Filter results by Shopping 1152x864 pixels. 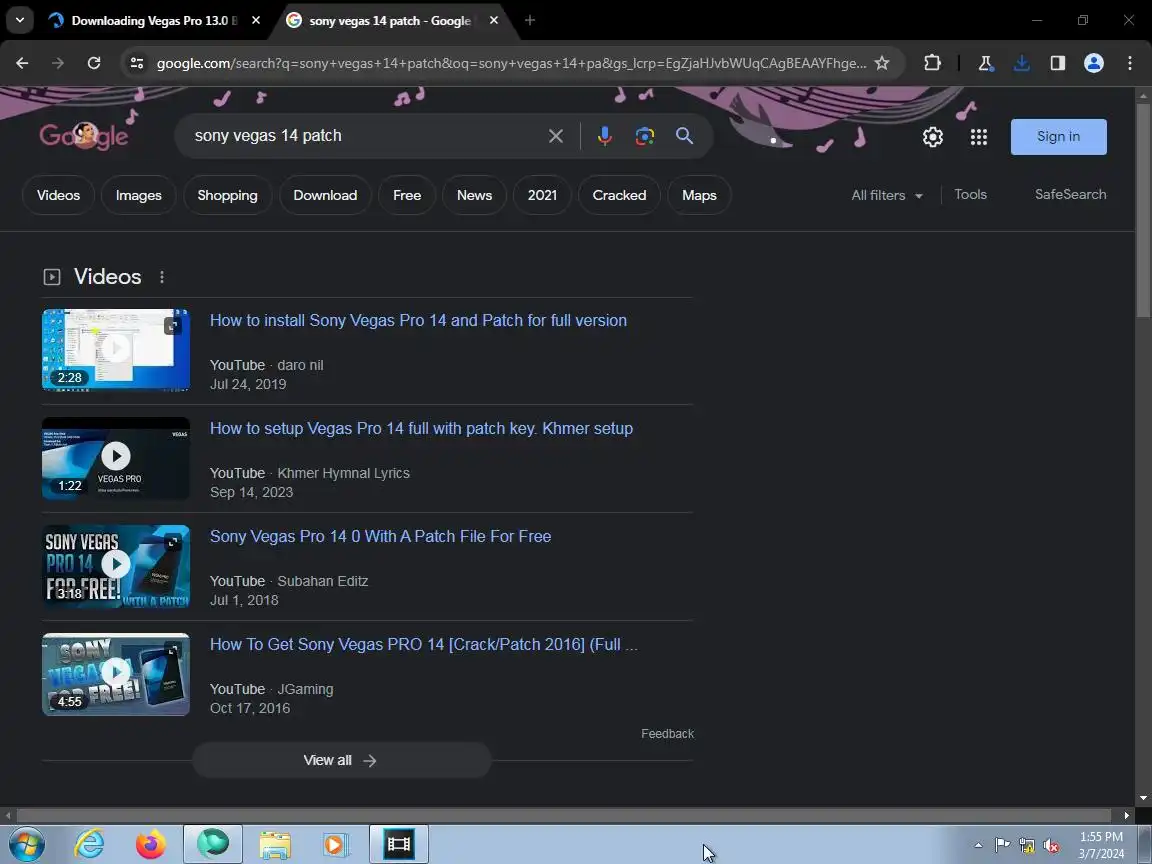[228, 195]
